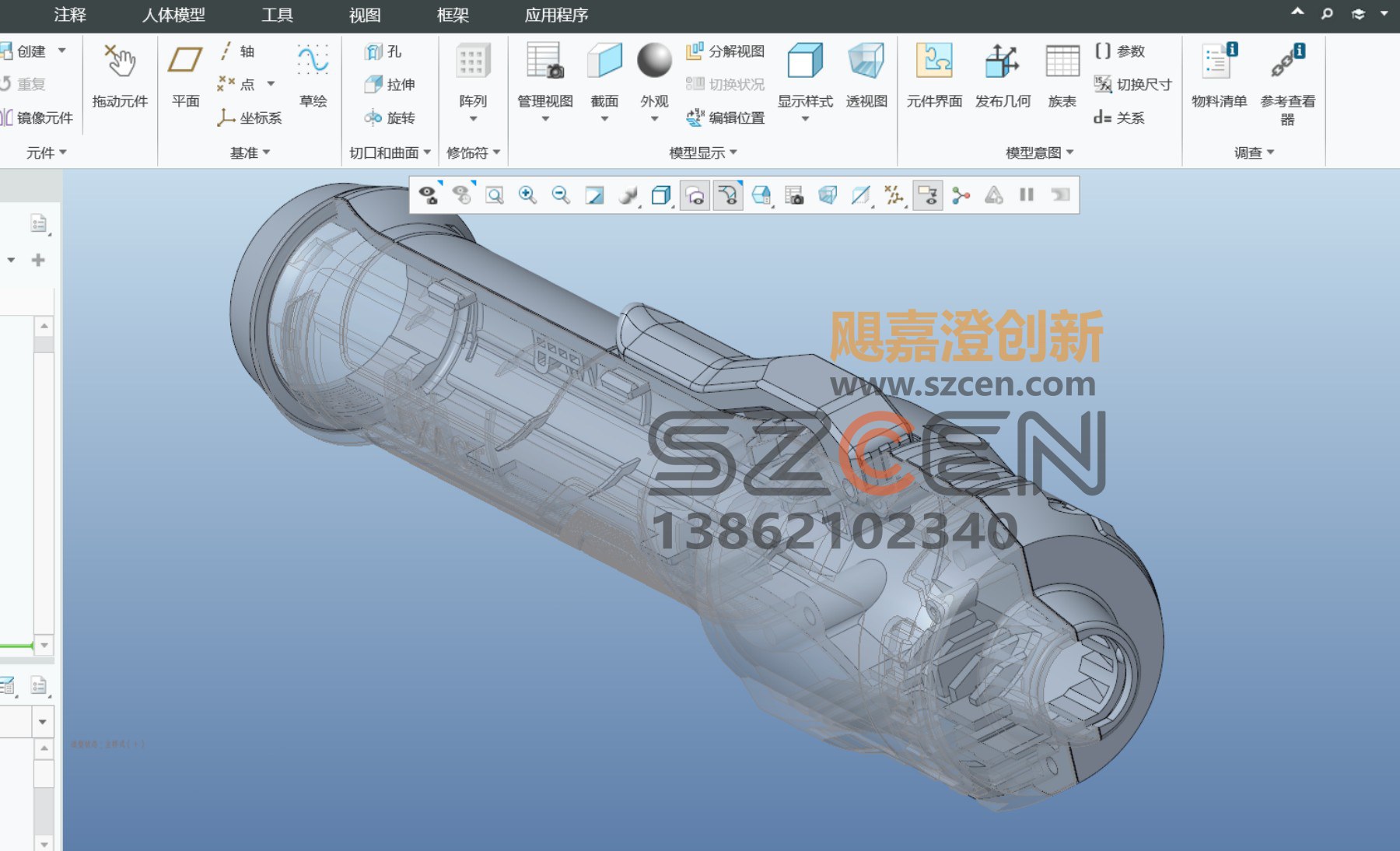Click the Appearance (外观) sphere icon
The height and width of the screenshot is (851, 1400).
point(654,61)
